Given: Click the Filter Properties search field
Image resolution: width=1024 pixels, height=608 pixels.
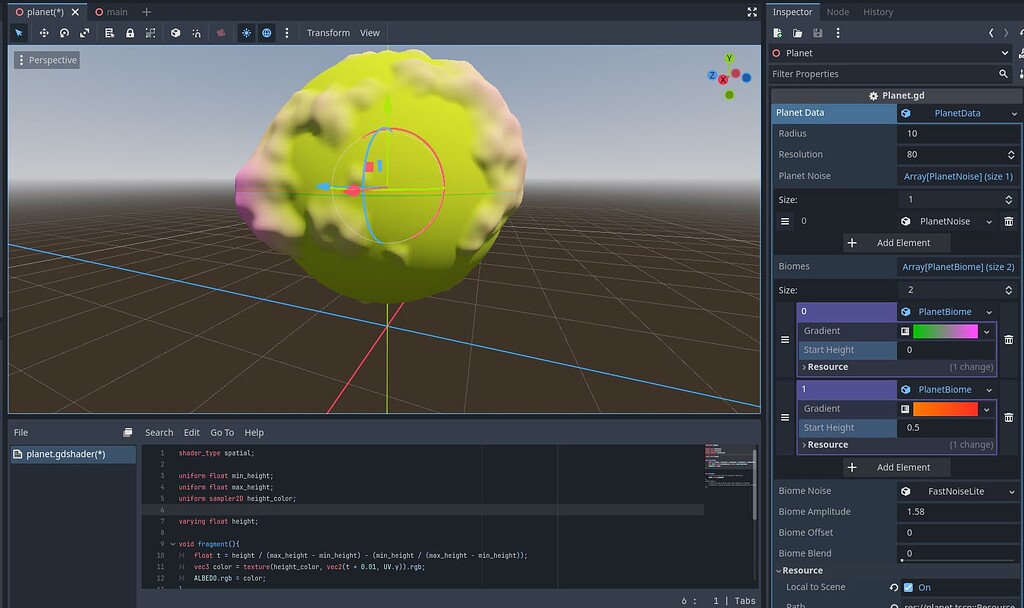Looking at the screenshot, I should 880,74.
